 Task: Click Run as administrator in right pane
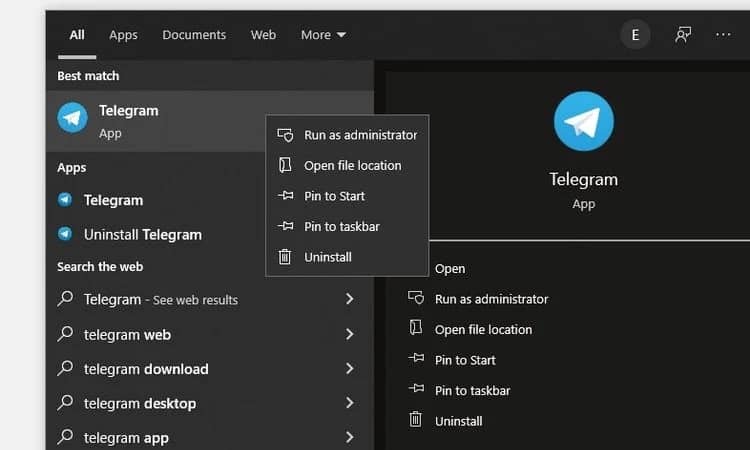click(x=491, y=299)
